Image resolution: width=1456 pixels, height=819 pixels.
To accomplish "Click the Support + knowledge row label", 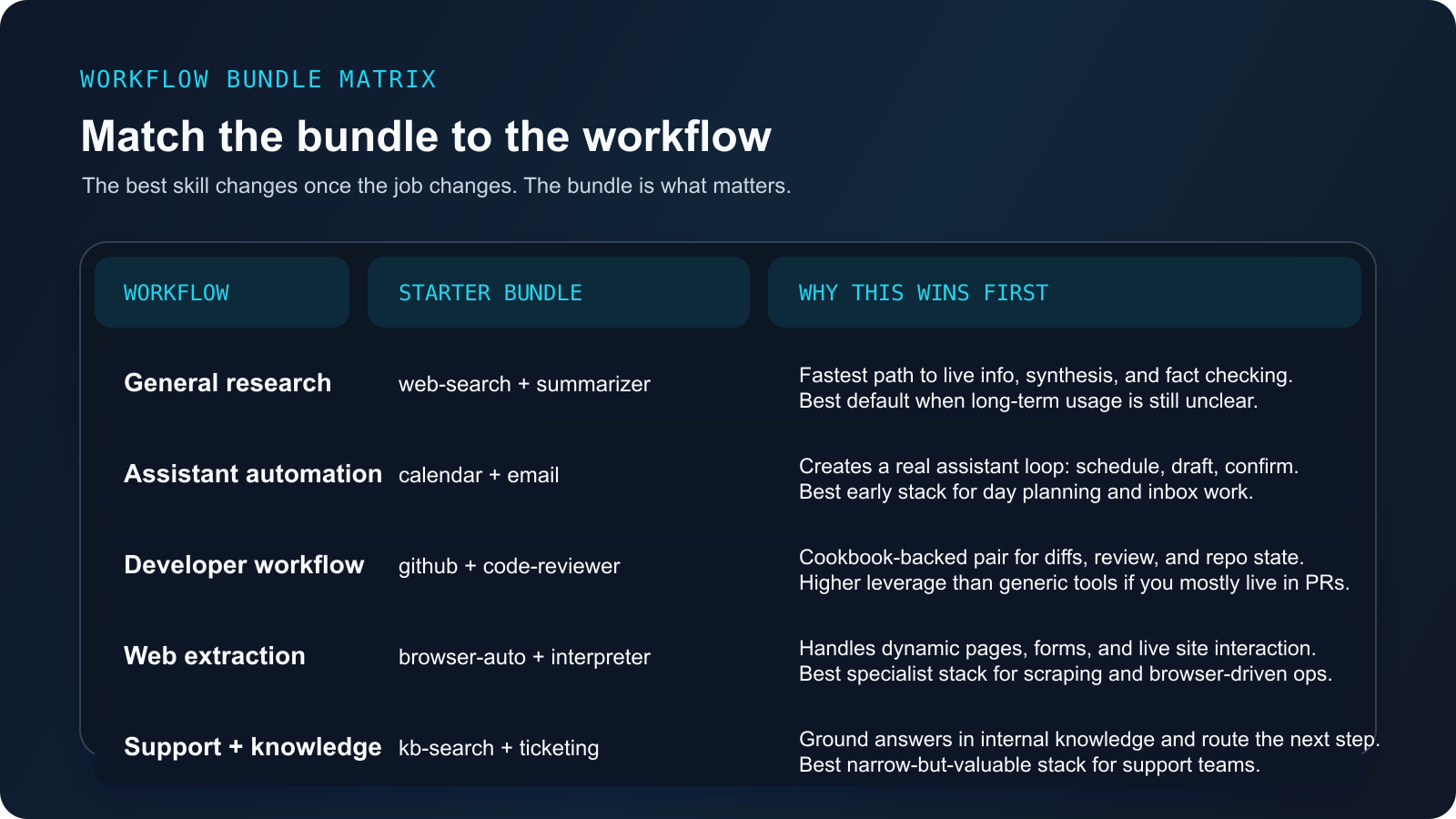I will click(x=252, y=746).
